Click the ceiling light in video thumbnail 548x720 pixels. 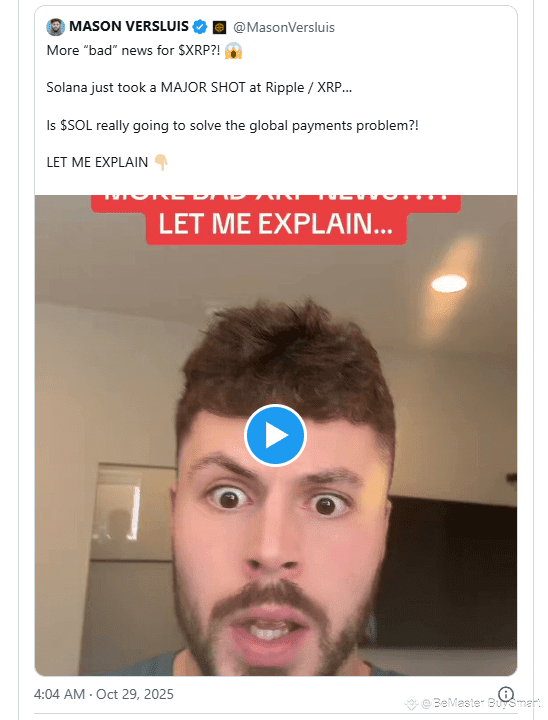click(449, 283)
